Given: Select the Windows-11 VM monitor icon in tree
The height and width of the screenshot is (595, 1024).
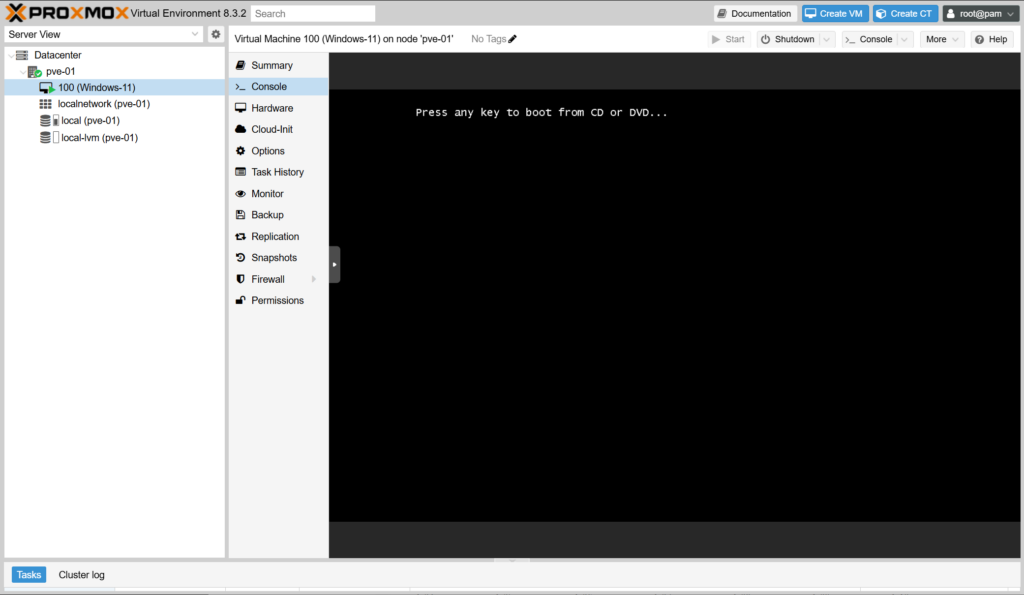Looking at the screenshot, I should [x=46, y=88].
